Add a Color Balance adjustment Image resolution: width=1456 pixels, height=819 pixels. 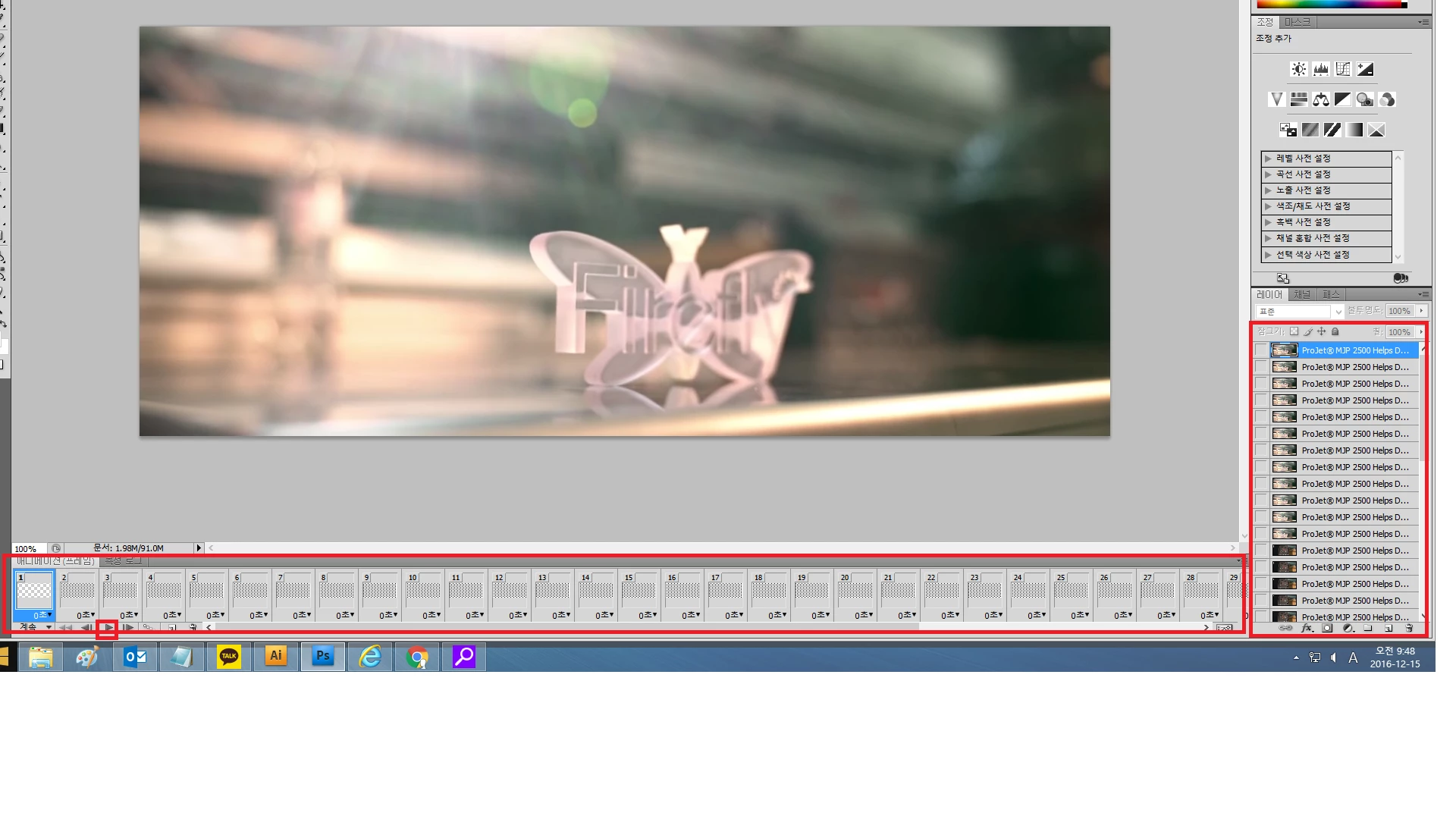tap(1321, 99)
